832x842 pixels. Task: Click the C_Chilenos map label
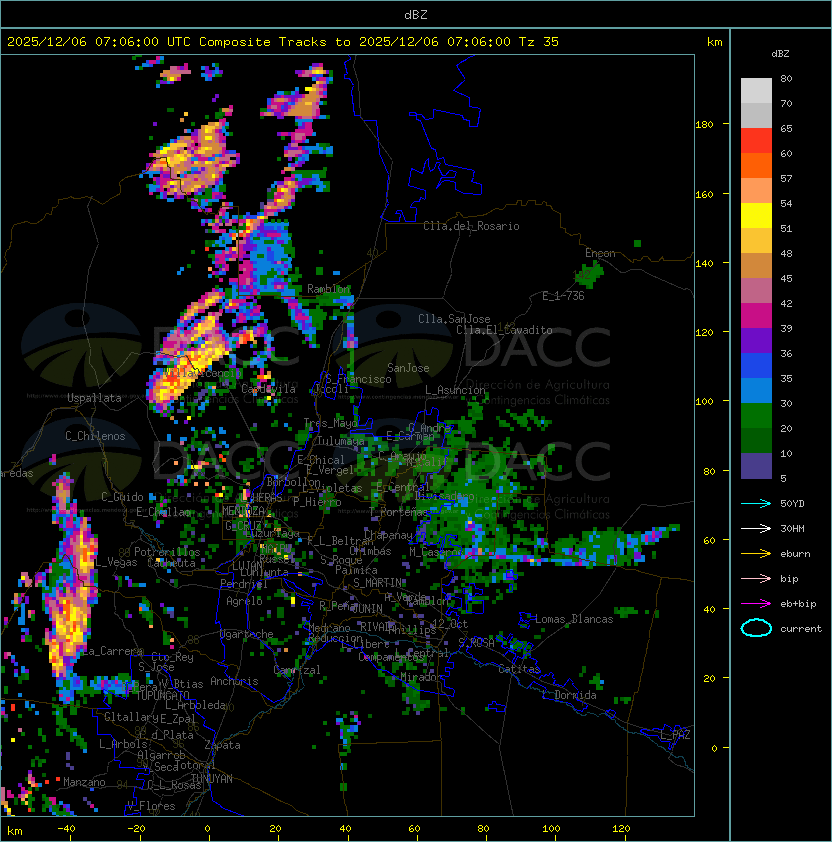point(95,436)
